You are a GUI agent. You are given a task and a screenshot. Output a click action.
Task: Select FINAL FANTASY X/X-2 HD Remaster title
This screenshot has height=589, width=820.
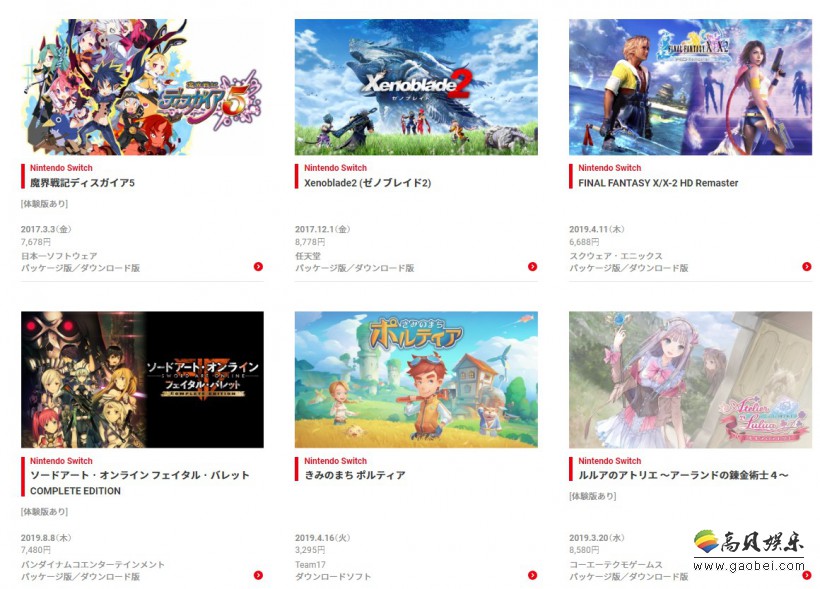[x=658, y=183]
